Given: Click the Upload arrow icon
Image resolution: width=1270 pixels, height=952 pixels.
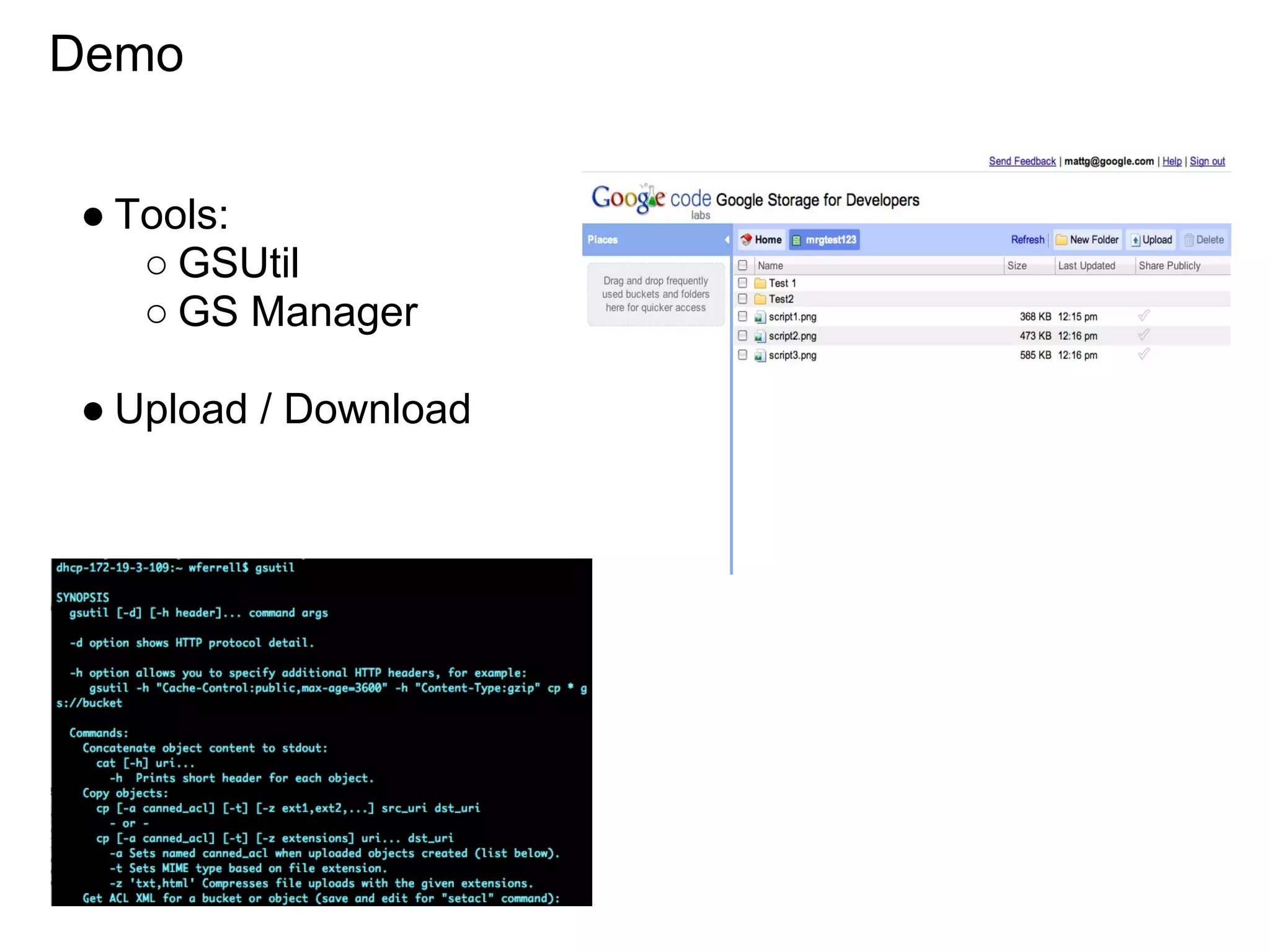Looking at the screenshot, I should point(1135,240).
